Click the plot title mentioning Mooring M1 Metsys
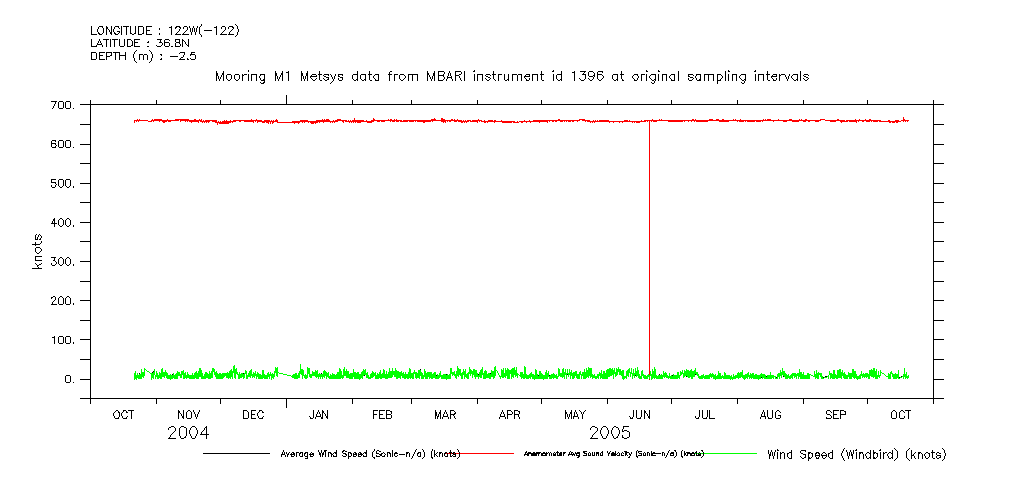The height and width of the screenshot is (504, 1009). (x=512, y=76)
